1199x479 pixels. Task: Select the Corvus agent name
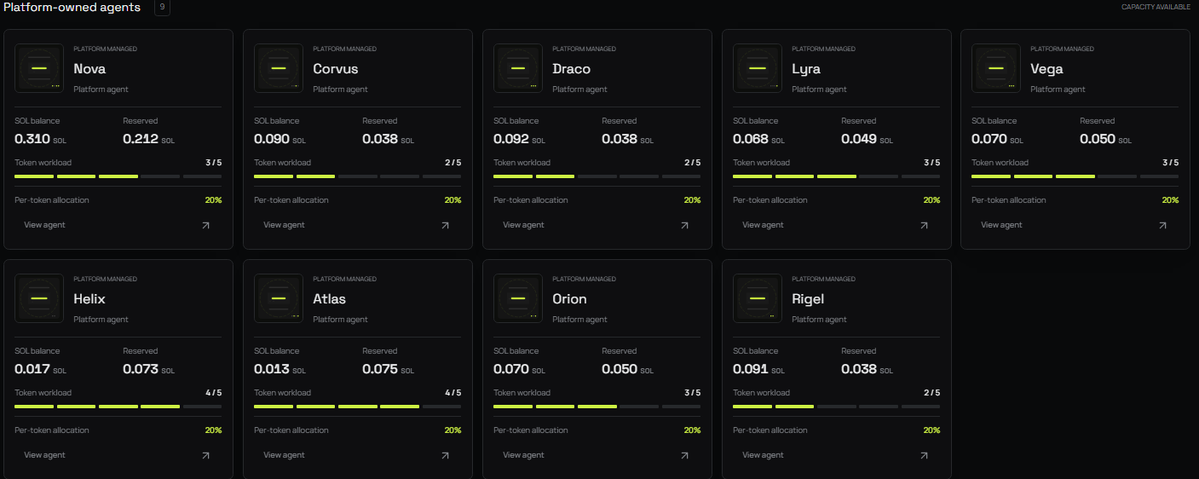335,69
